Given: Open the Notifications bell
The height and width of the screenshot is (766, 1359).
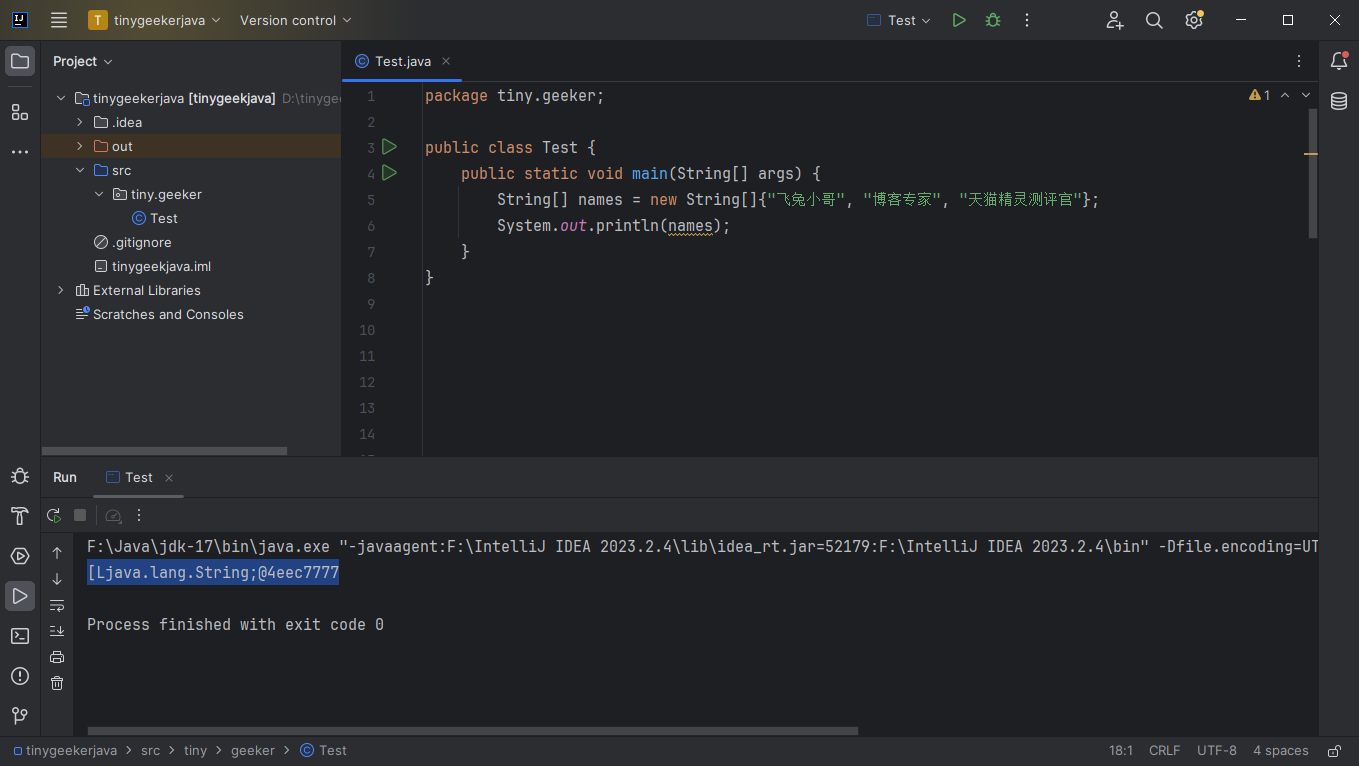Looking at the screenshot, I should pyautogui.click(x=1339, y=61).
